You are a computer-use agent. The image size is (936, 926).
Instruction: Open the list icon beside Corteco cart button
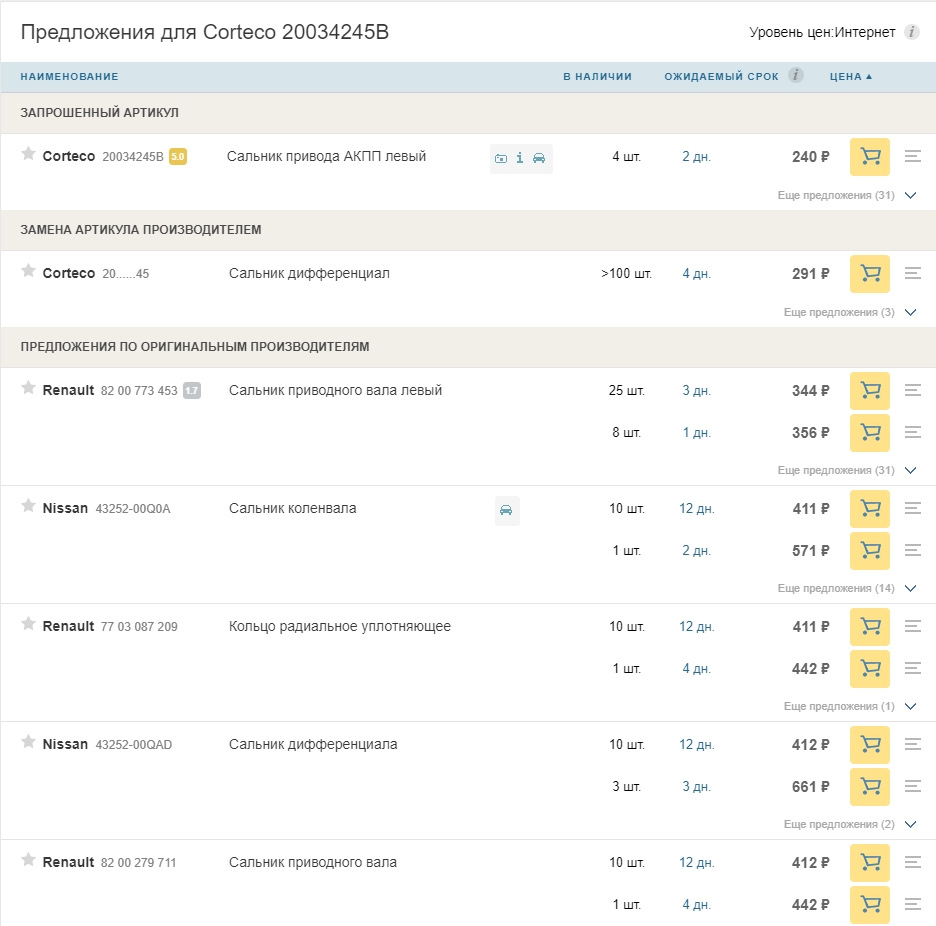coord(912,158)
